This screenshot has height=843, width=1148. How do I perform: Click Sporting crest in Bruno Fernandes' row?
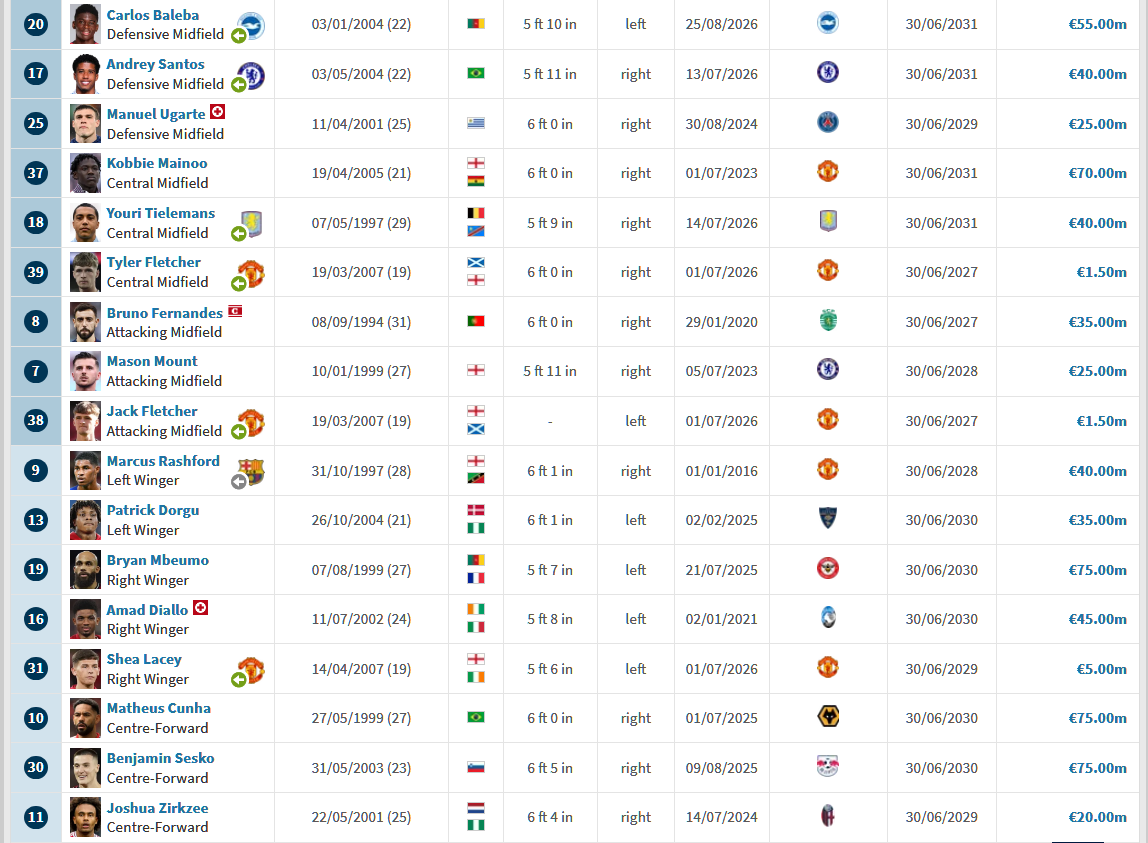827,320
